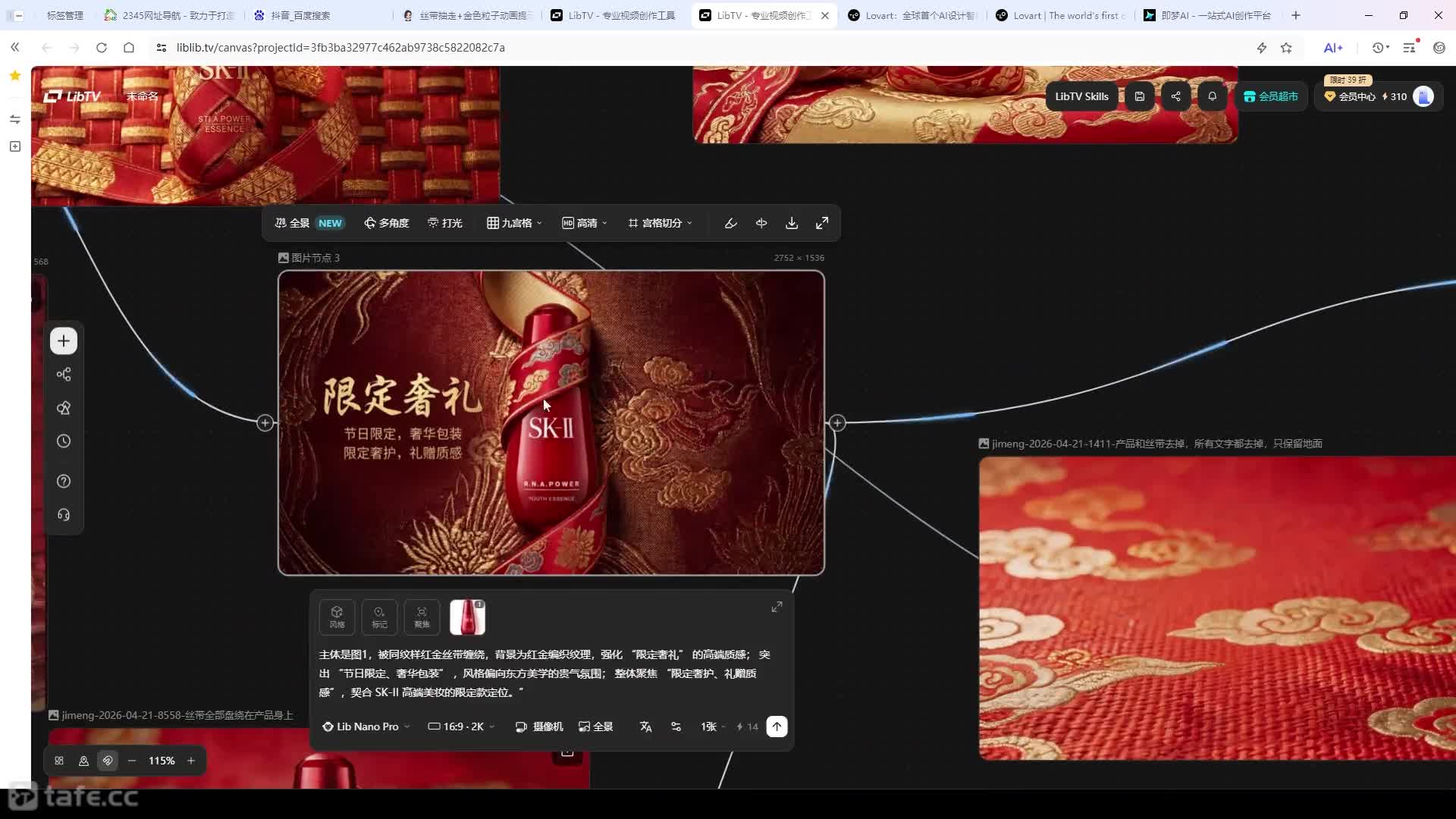Submit the prompt with the arrow button
Viewport: 1456px width, 819px height.
pyautogui.click(x=777, y=726)
